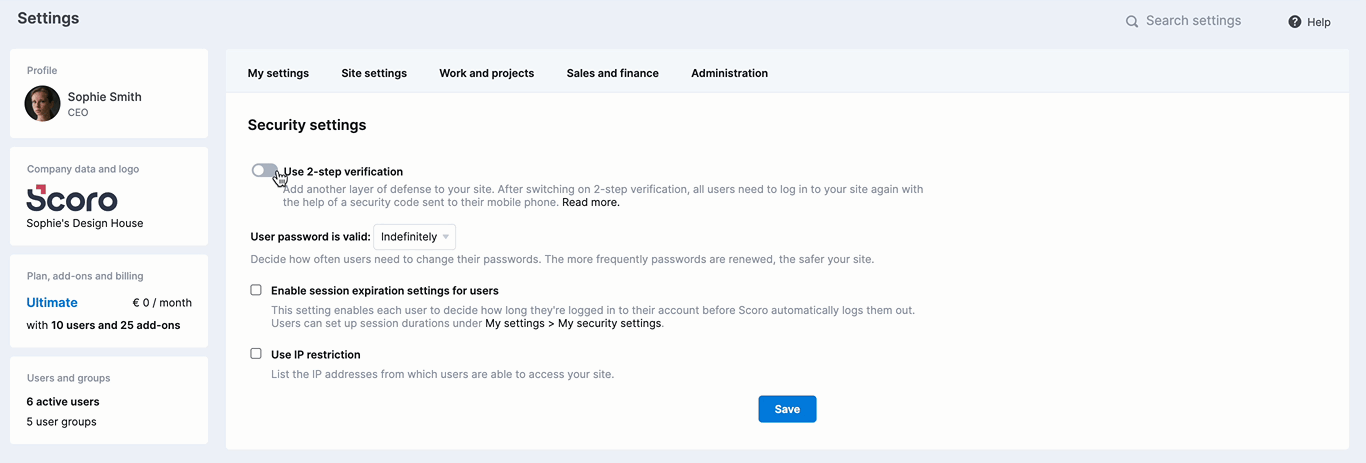Open the password validity Indefinitely dropdown
Screen dimensions: 1366x463
pos(415,237)
